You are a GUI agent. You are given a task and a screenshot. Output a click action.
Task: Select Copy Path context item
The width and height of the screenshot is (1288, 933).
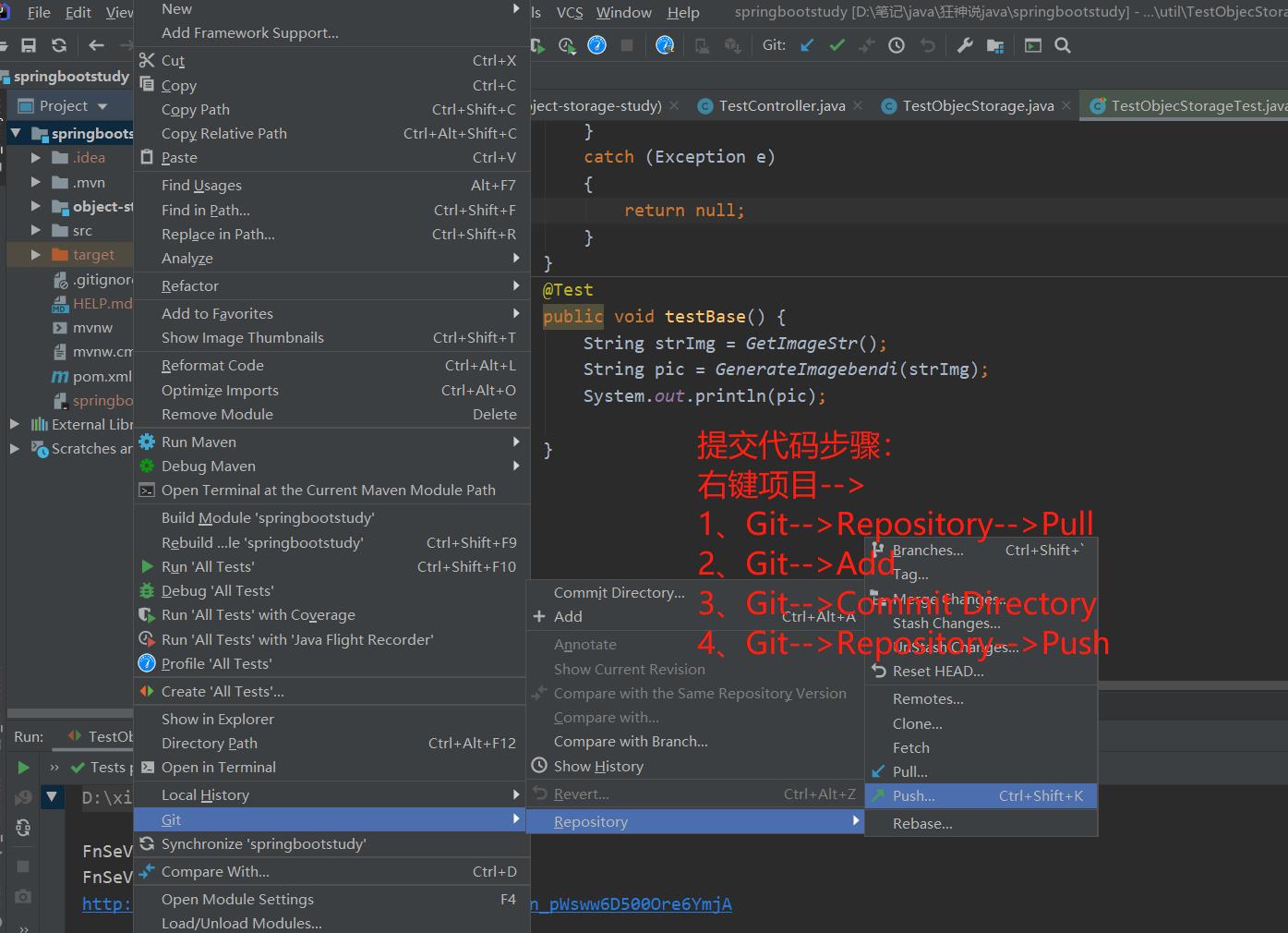point(331,109)
